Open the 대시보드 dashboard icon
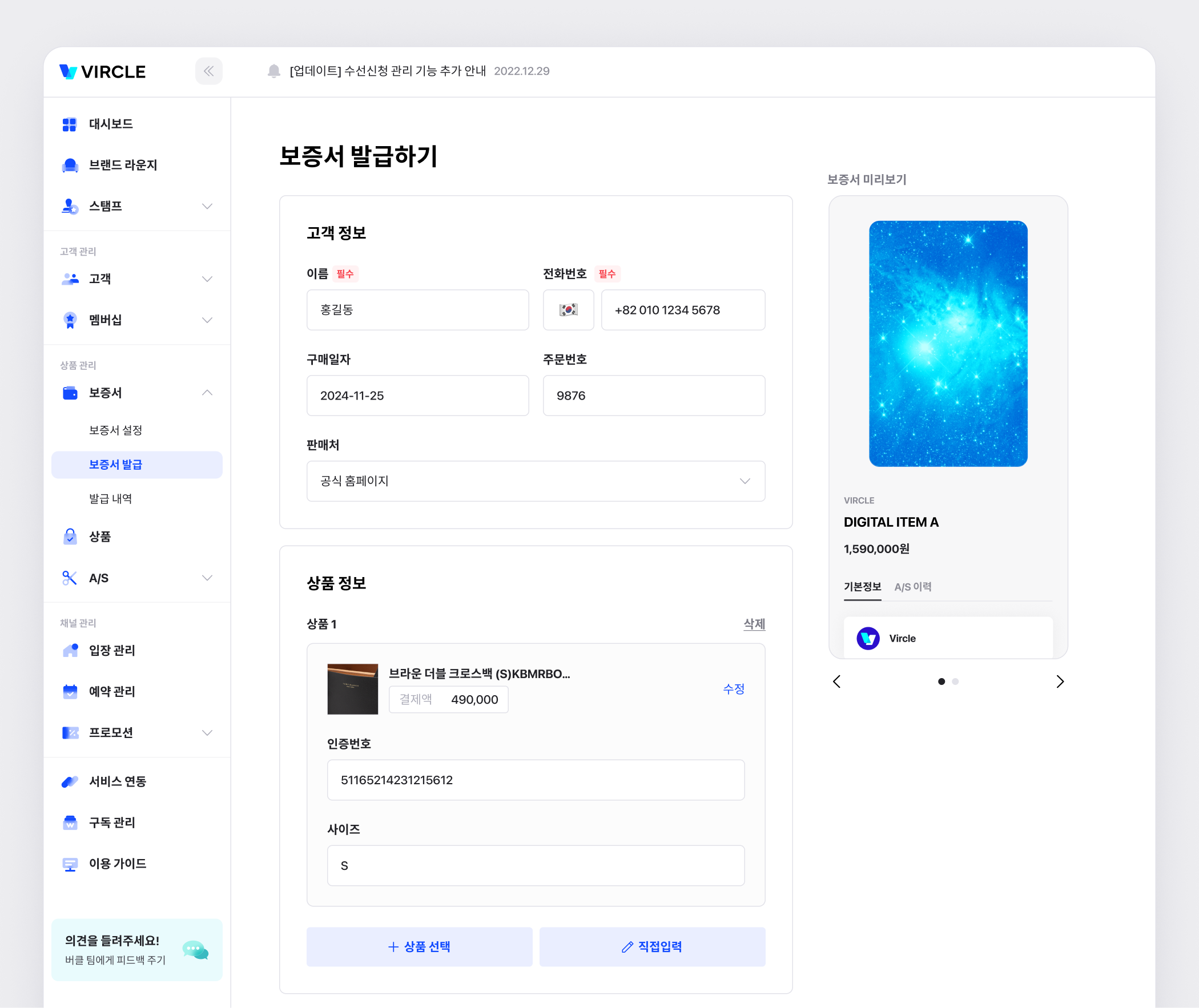 (x=69, y=124)
